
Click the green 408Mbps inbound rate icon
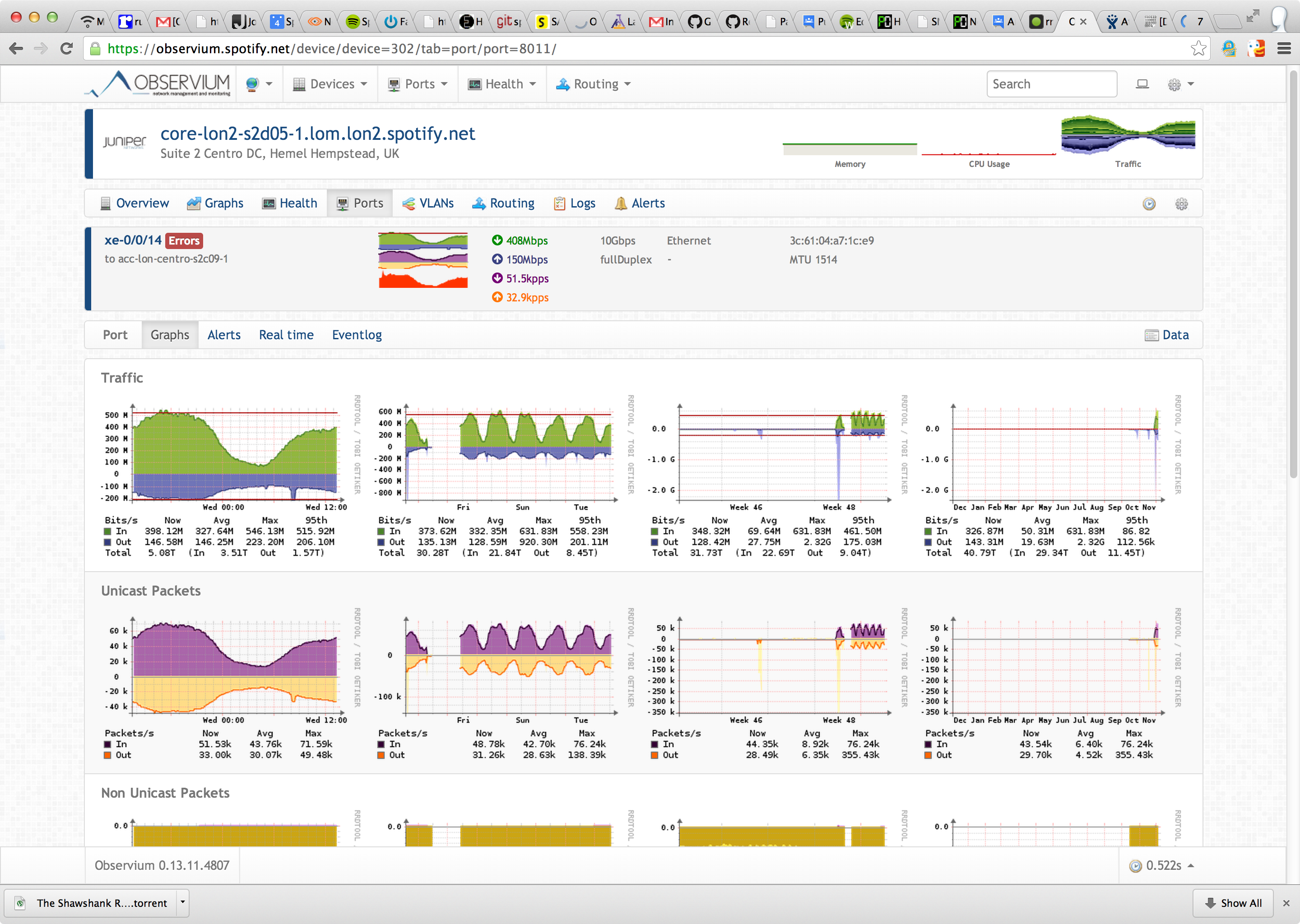(497, 240)
